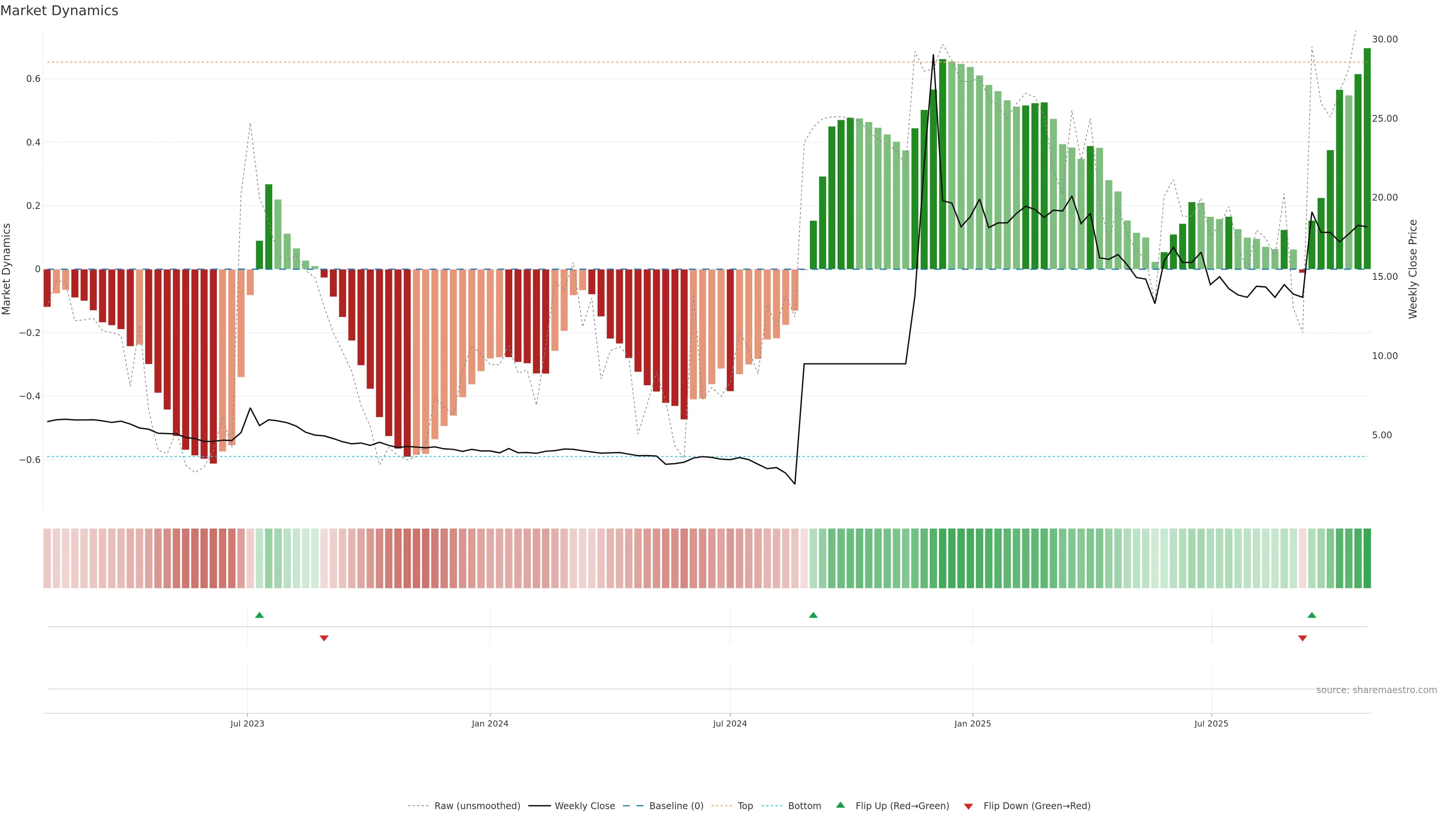This screenshot has height=819, width=1456.
Task: Toggle the Bottom legend entry
Action: coord(804,806)
